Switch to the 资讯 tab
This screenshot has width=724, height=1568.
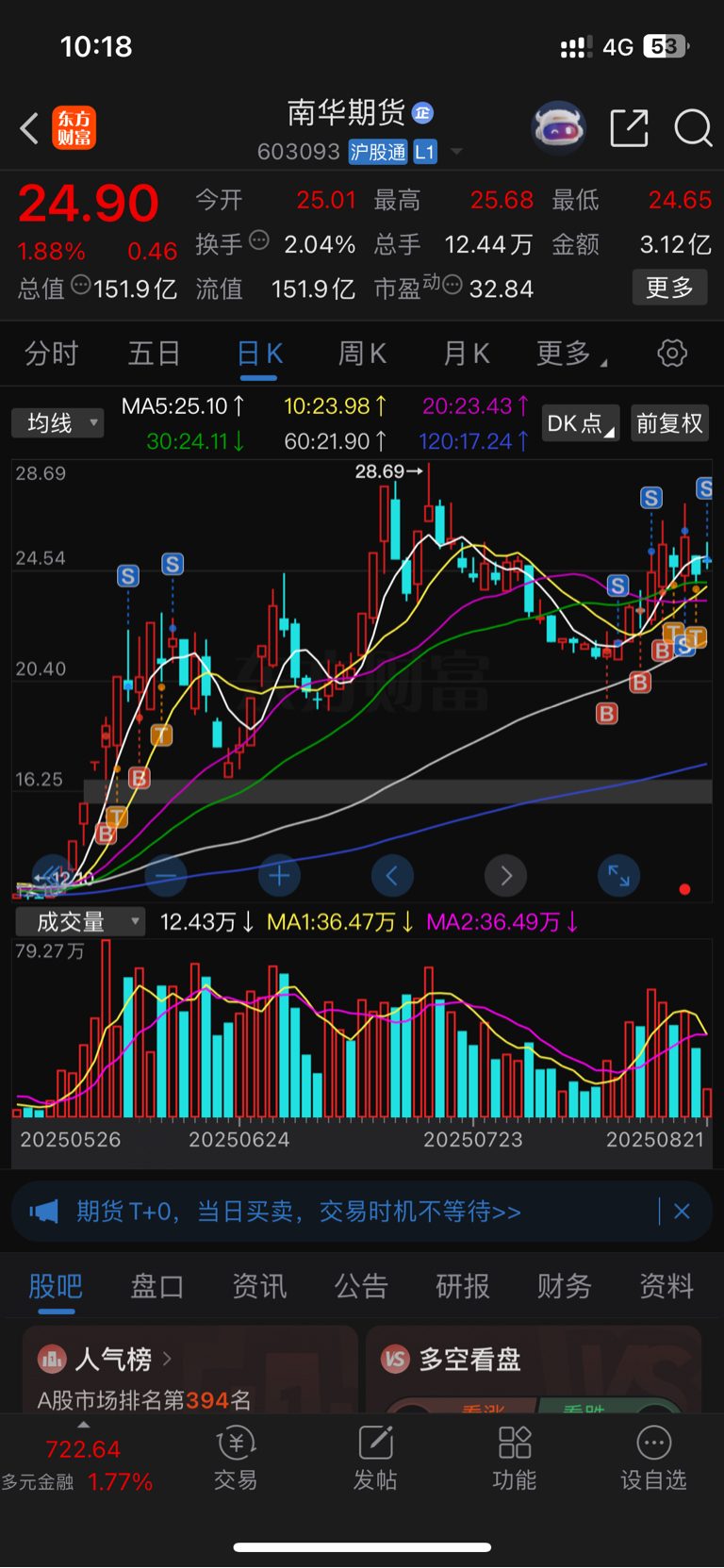259,1286
